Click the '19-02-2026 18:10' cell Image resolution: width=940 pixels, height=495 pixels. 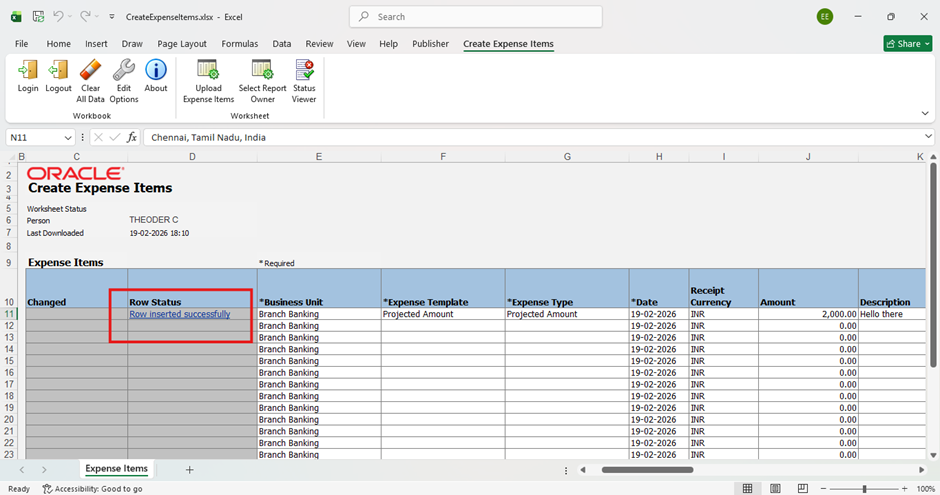[x=159, y=233]
